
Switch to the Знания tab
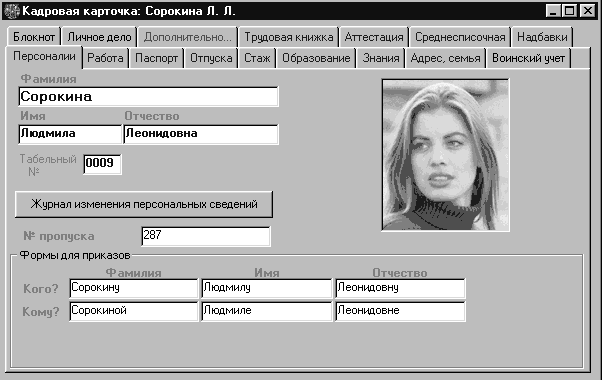click(381, 58)
